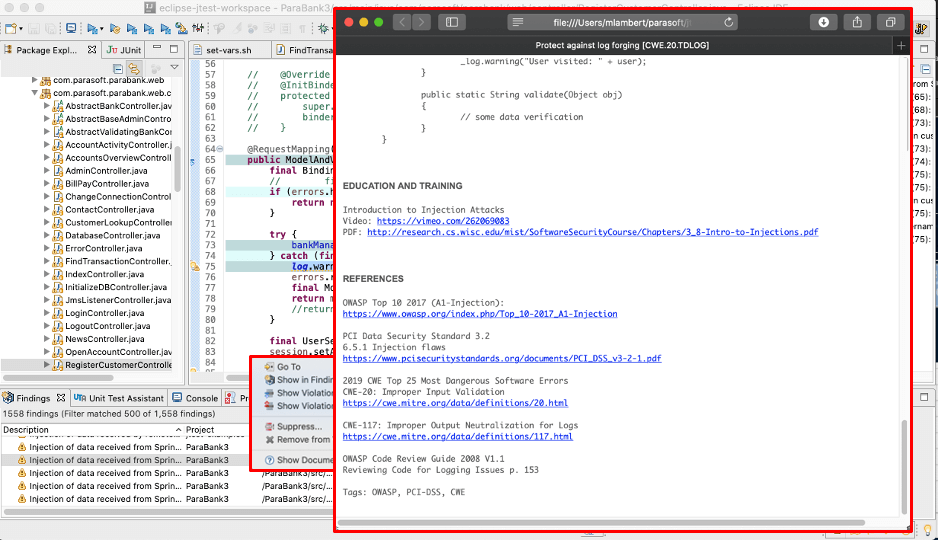Open Package Explorer view menu triangle
Viewport: 938px width, 540px height.
[x=174, y=68]
